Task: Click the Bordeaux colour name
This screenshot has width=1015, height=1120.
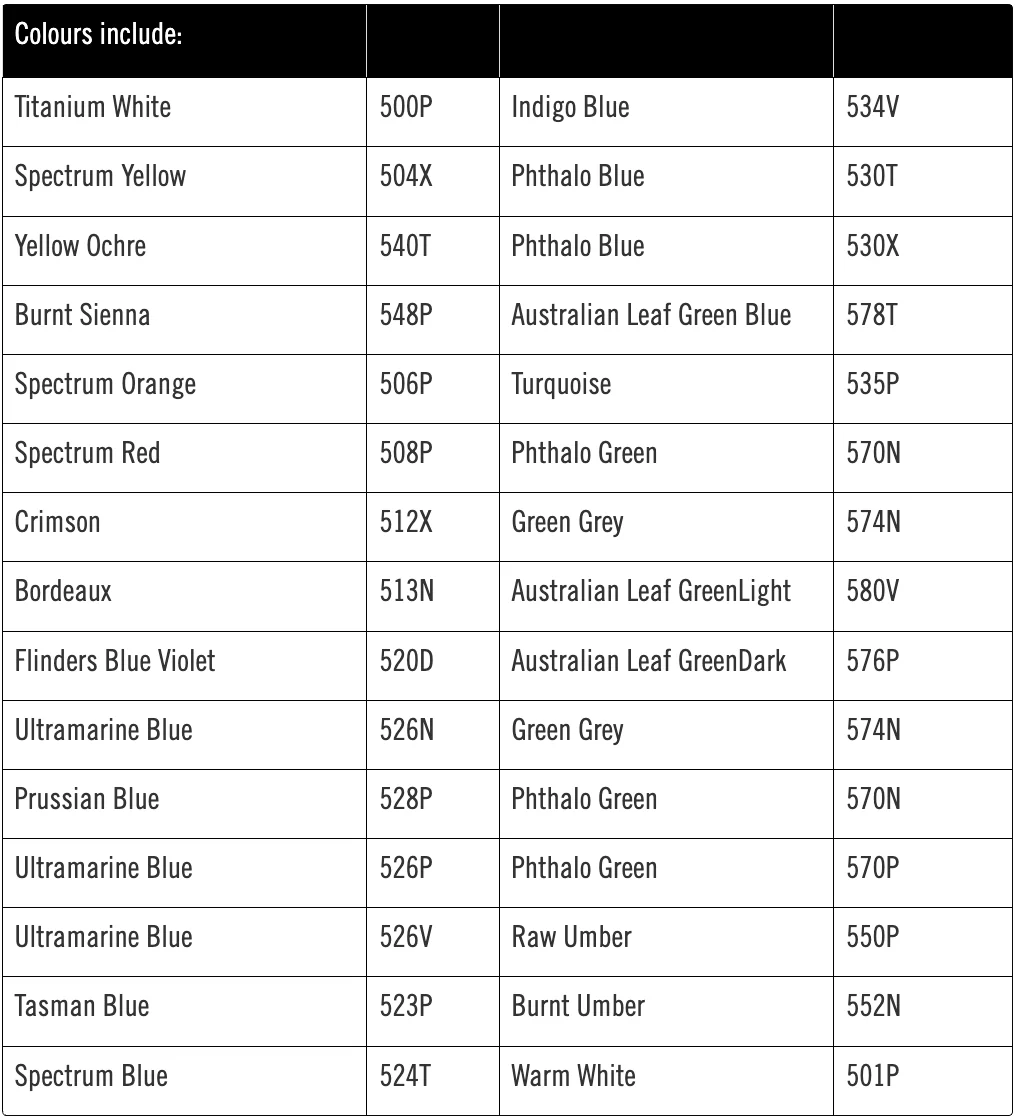Action: [x=63, y=591]
